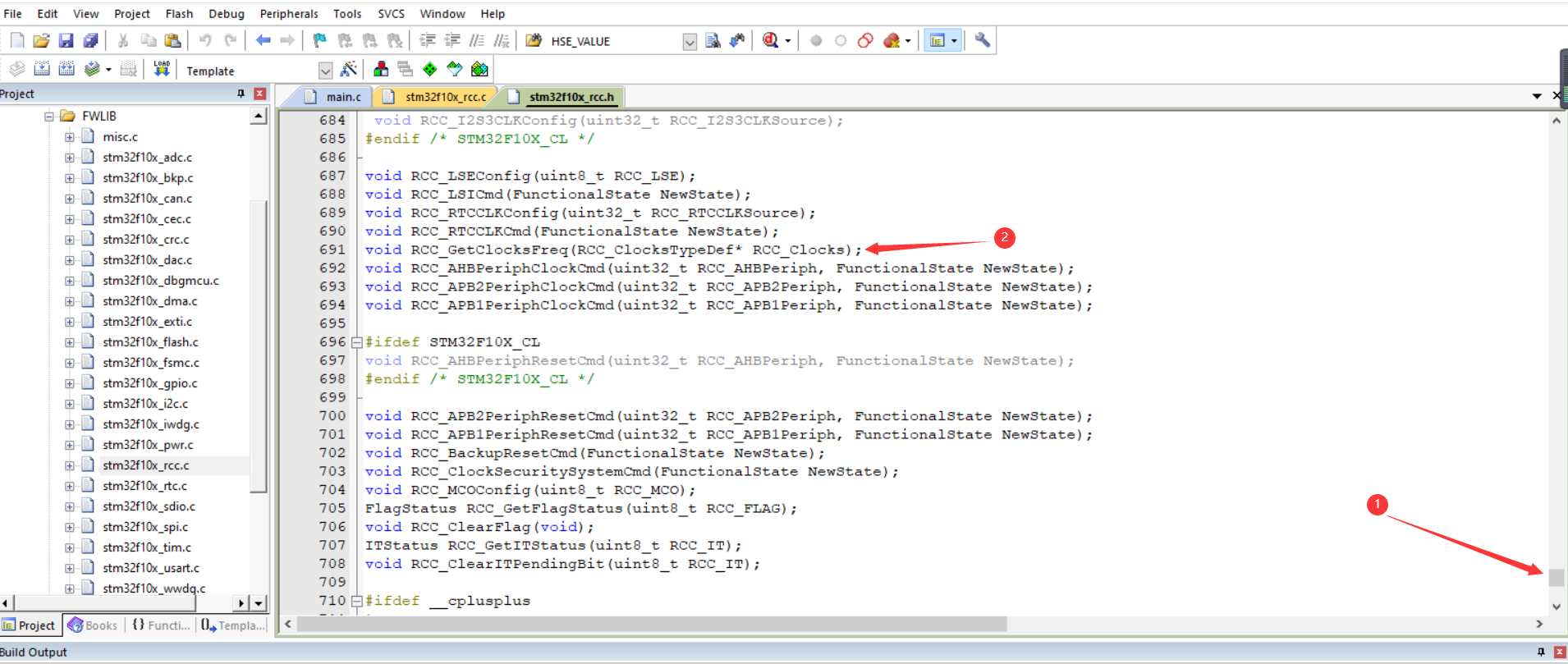The width and height of the screenshot is (1568, 664).
Task: Download code to flash with the LOAD icon
Action: (162, 69)
